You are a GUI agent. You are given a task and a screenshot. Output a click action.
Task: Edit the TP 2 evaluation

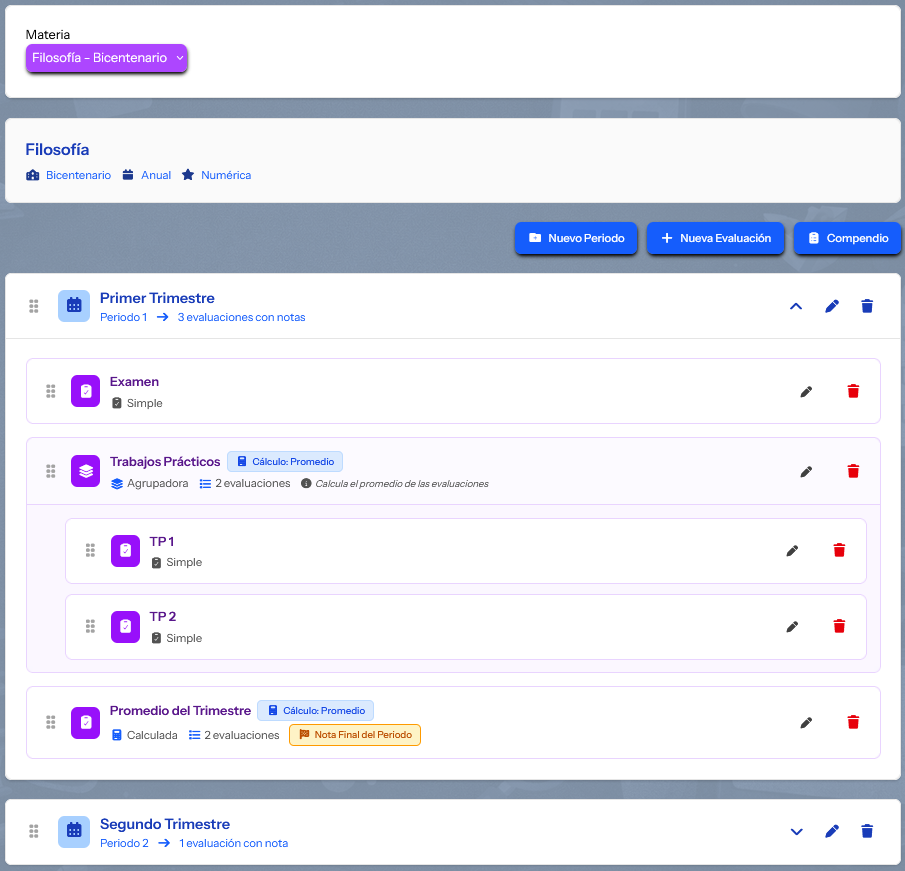coord(792,626)
